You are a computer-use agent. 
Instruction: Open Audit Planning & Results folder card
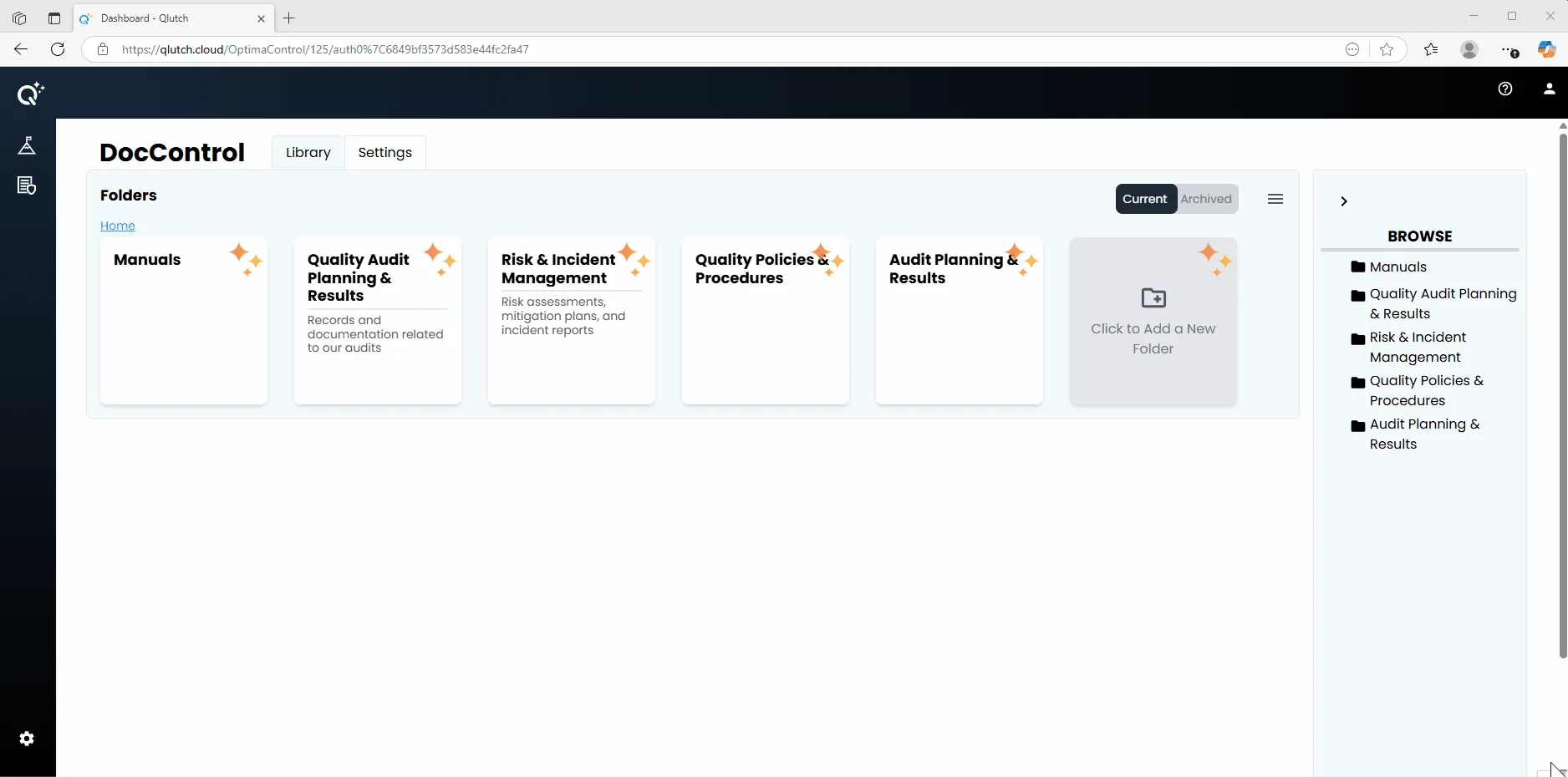point(960,322)
